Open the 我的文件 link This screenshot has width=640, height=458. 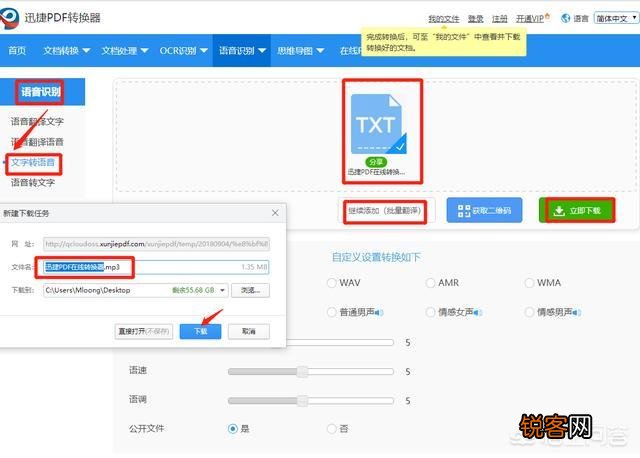tap(444, 18)
